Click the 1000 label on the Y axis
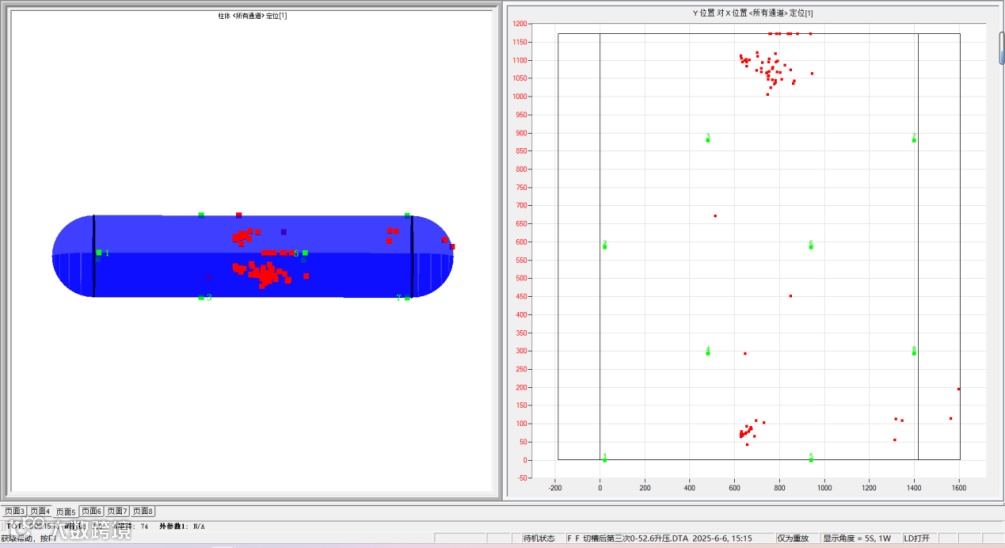Image resolution: width=1005 pixels, height=548 pixels. (520, 97)
